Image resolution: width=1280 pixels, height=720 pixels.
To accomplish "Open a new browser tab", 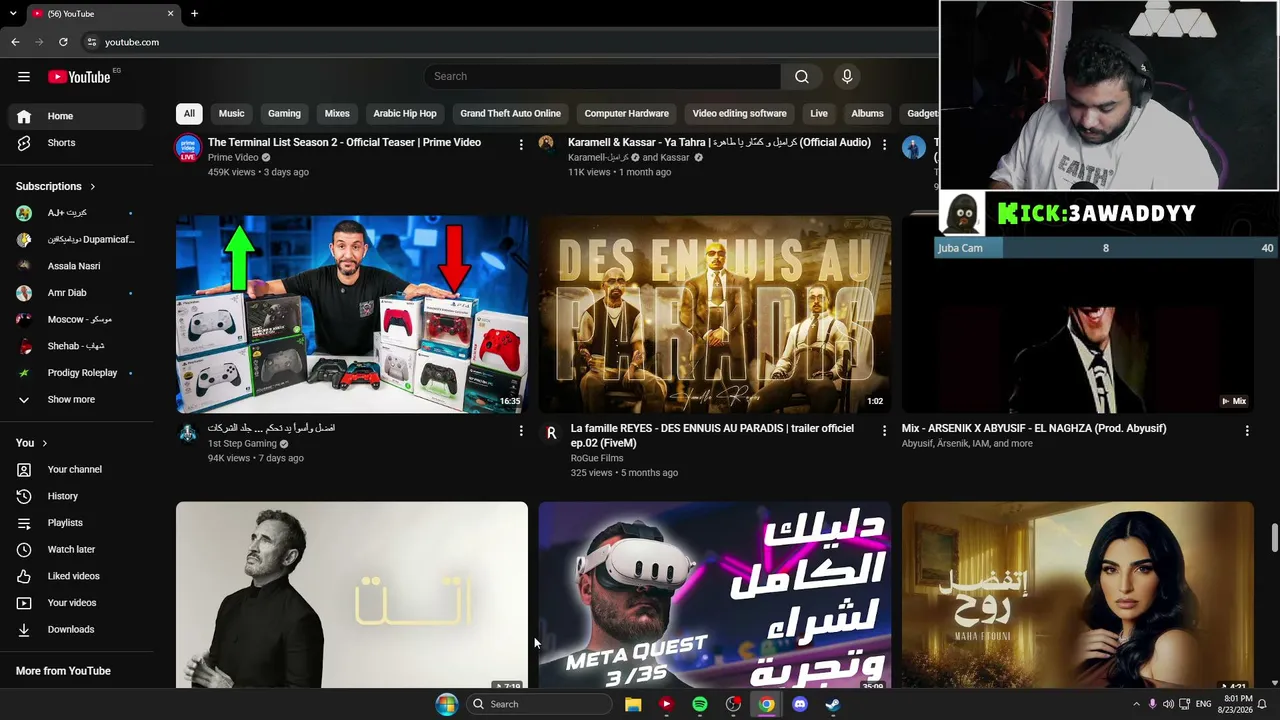I will click(194, 14).
